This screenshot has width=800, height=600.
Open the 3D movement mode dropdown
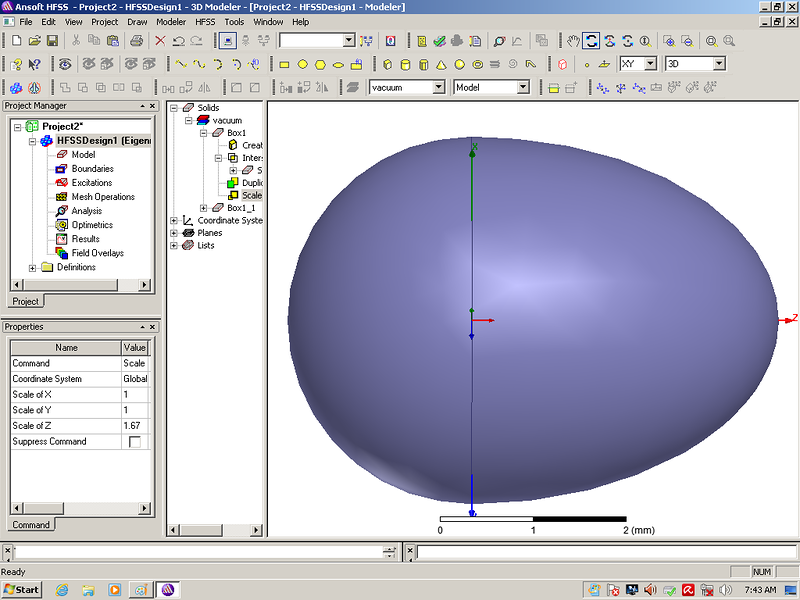718,64
